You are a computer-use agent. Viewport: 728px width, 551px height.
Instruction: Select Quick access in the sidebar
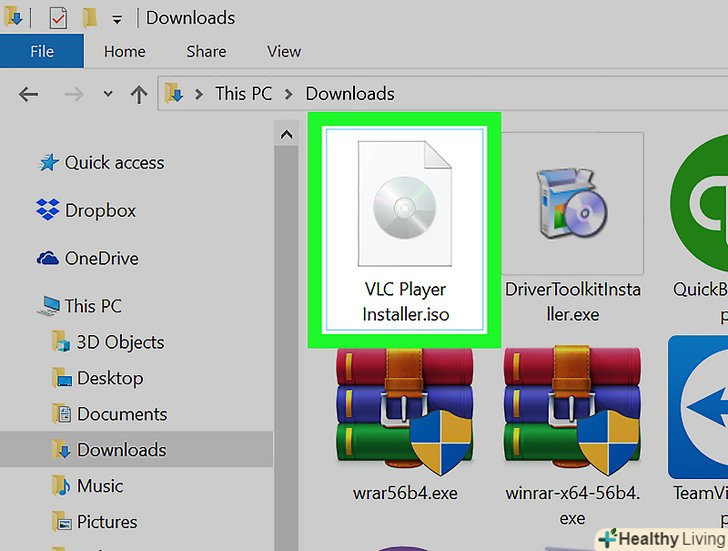pyautogui.click(x=114, y=162)
